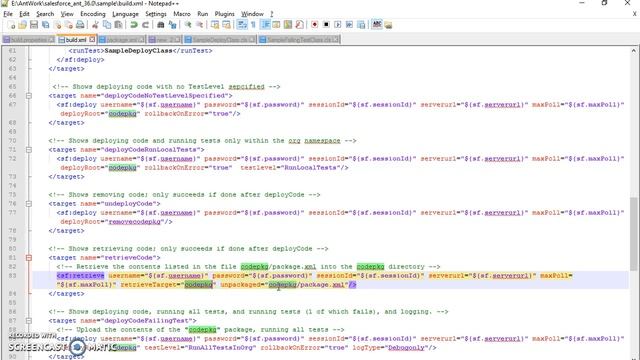This screenshot has width=640, height=360.
Task: Switch to the new 2 tab
Action: coord(164,40)
